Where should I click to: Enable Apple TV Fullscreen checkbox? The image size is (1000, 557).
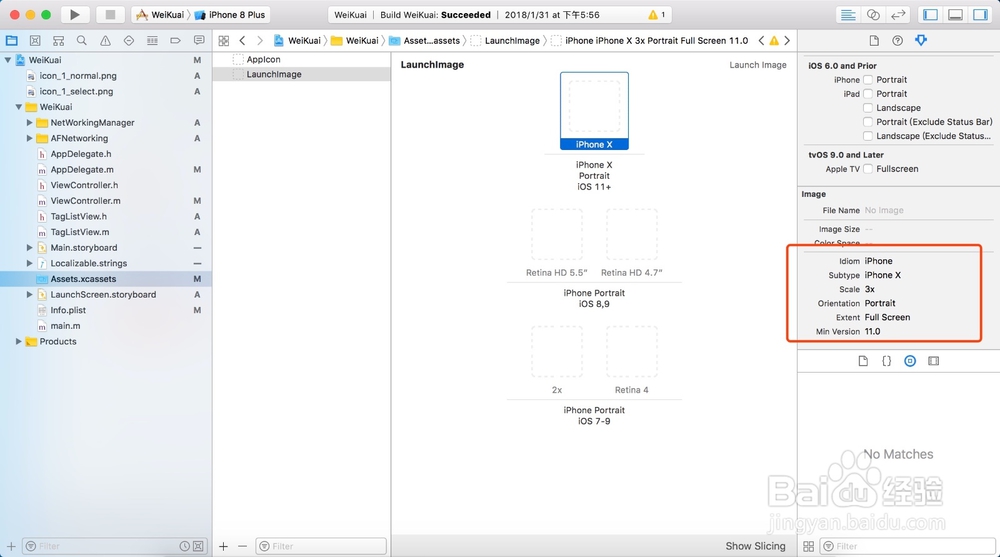868,169
